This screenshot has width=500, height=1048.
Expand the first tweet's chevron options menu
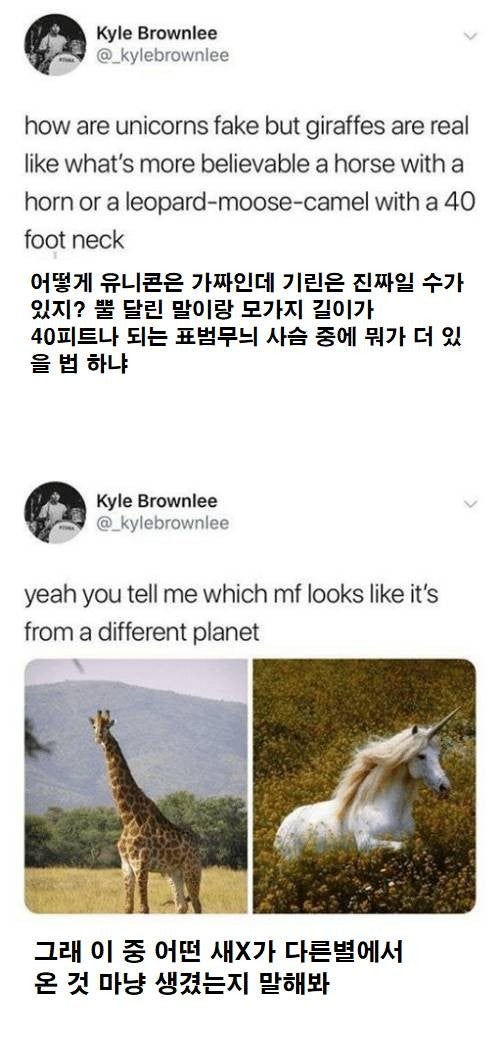pos(471,36)
